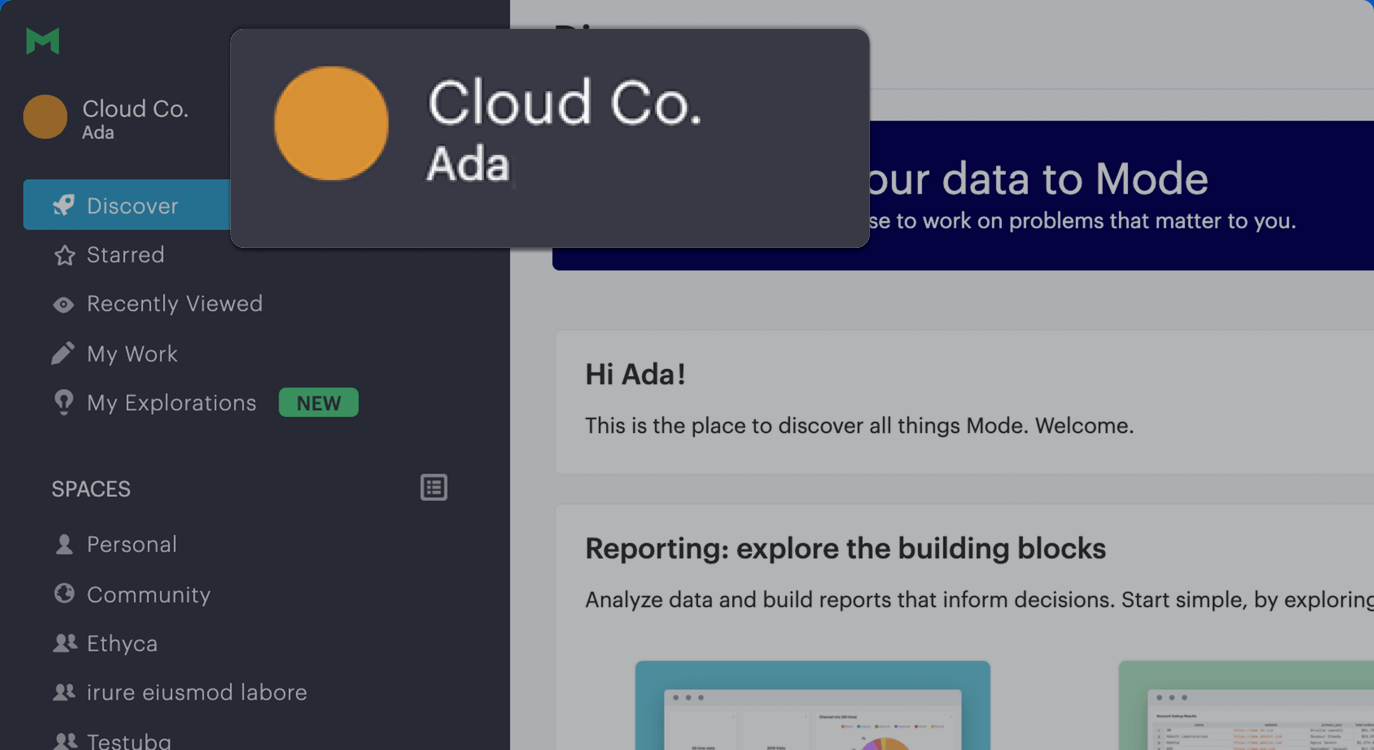Click the large Cloud Co. title in popup
Viewport: 1374px width, 750px height.
pos(564,102)
